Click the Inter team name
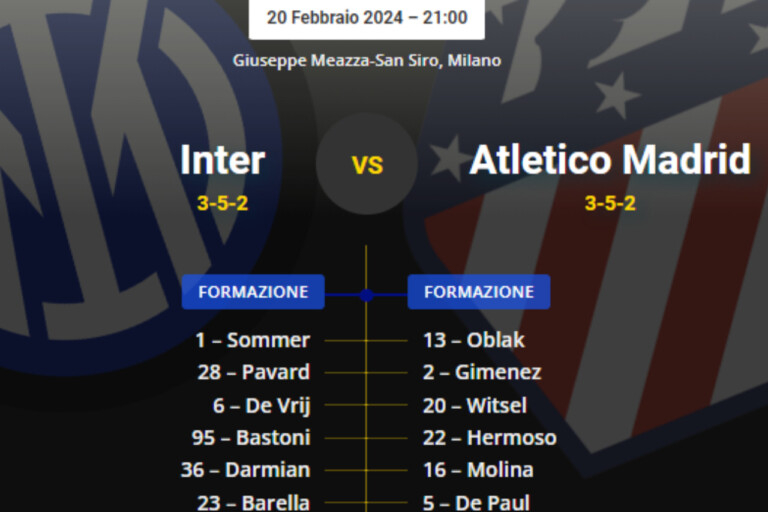 [222, 160]
